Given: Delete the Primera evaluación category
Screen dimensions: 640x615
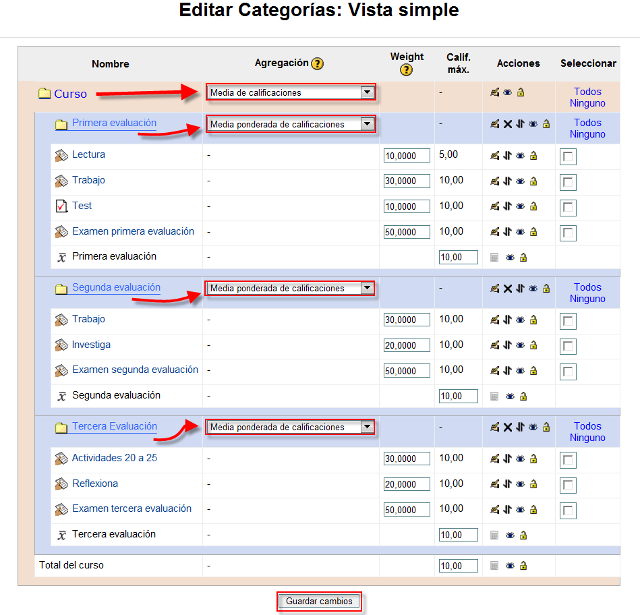Looking at the screenshot, I should pyautogui.click(x=507, y=125).
